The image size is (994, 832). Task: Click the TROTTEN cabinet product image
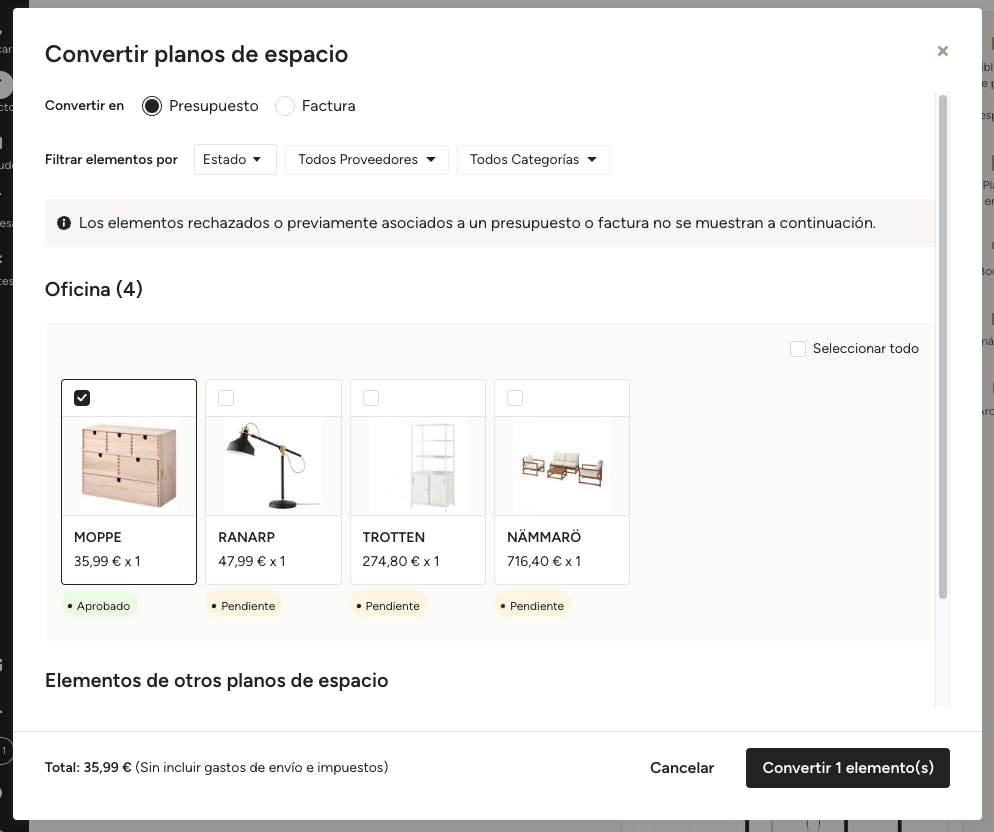[x=417, y=466]
